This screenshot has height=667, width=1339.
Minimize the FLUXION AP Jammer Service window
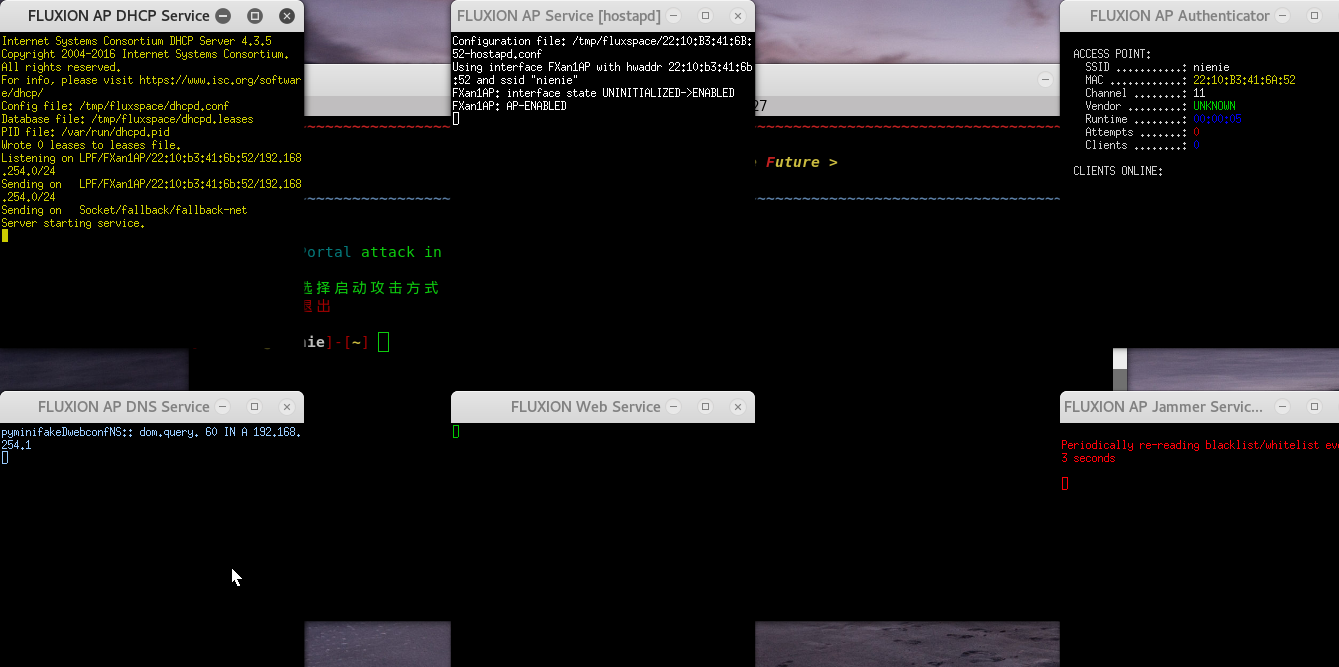[x=1283, y=407]
